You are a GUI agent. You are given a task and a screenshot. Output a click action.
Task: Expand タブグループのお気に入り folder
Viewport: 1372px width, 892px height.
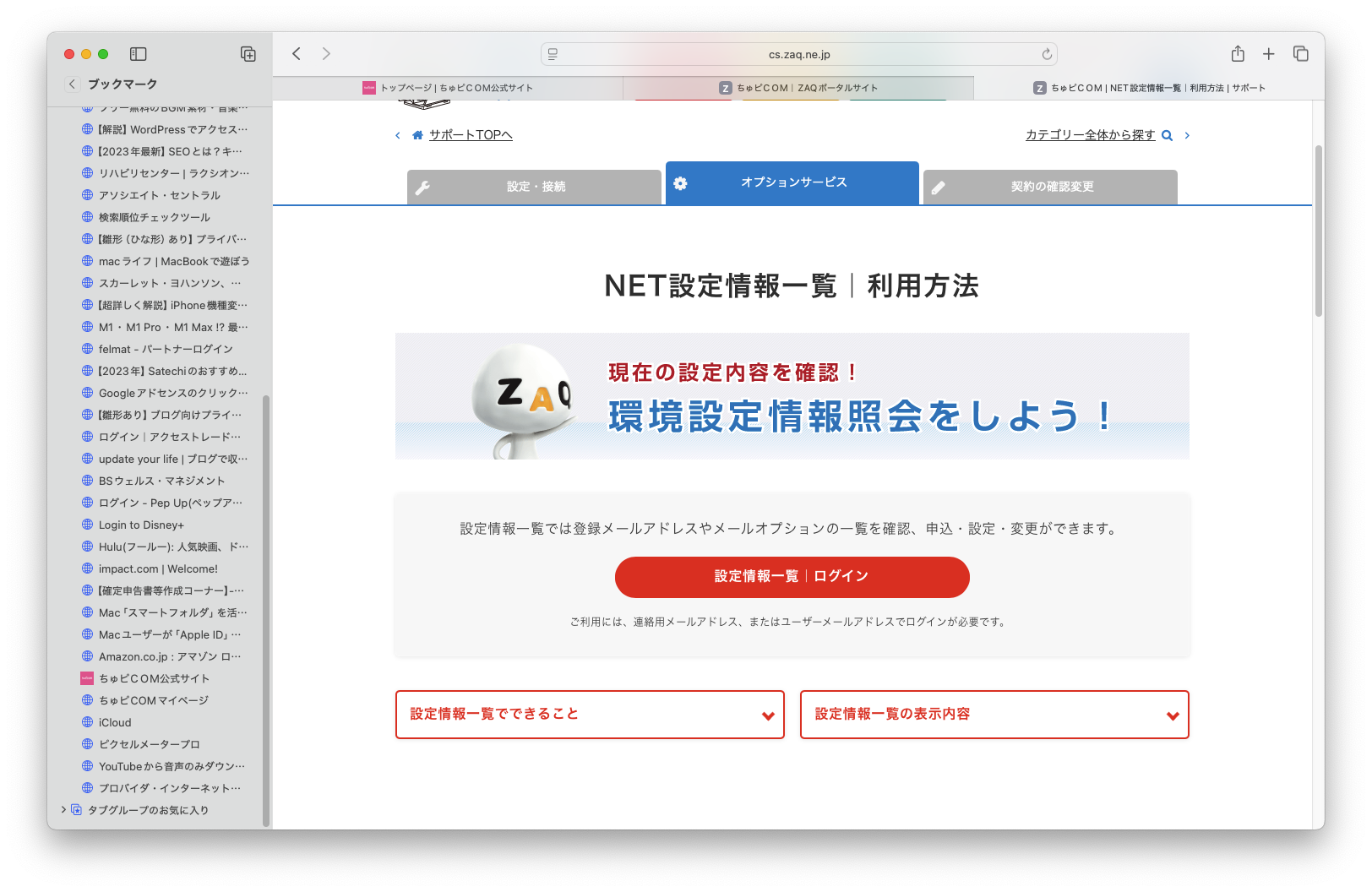63,810
